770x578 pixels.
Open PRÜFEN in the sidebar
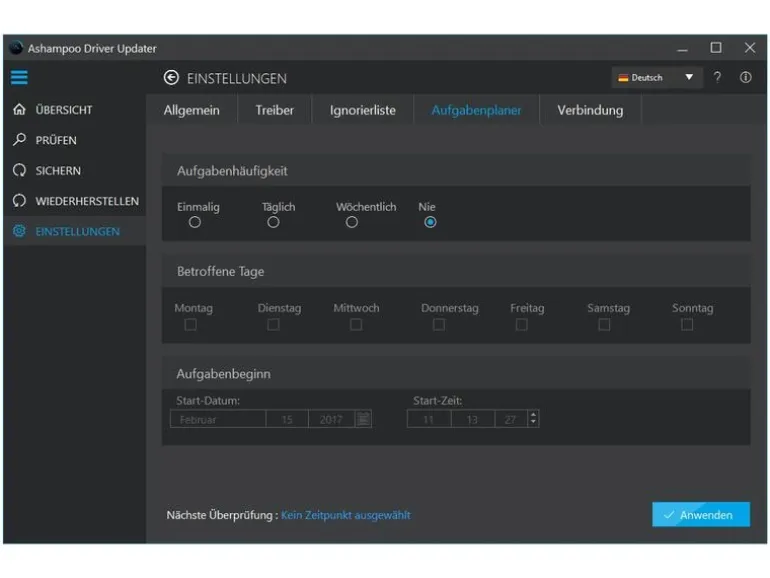click(x=75, y=140)
